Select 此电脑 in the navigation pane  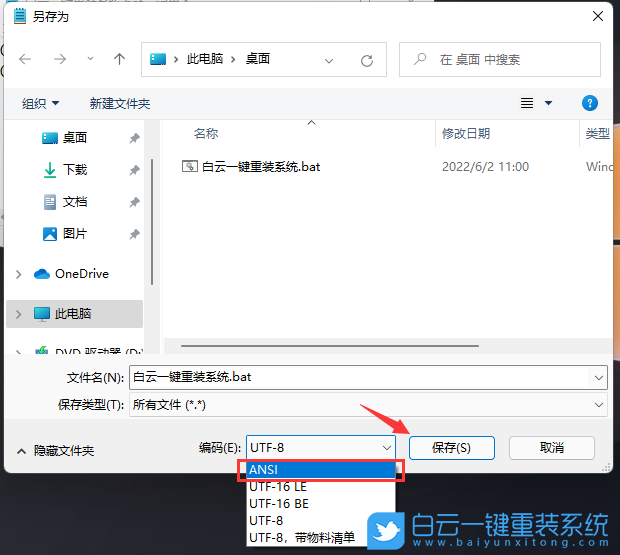coord(74,314)
